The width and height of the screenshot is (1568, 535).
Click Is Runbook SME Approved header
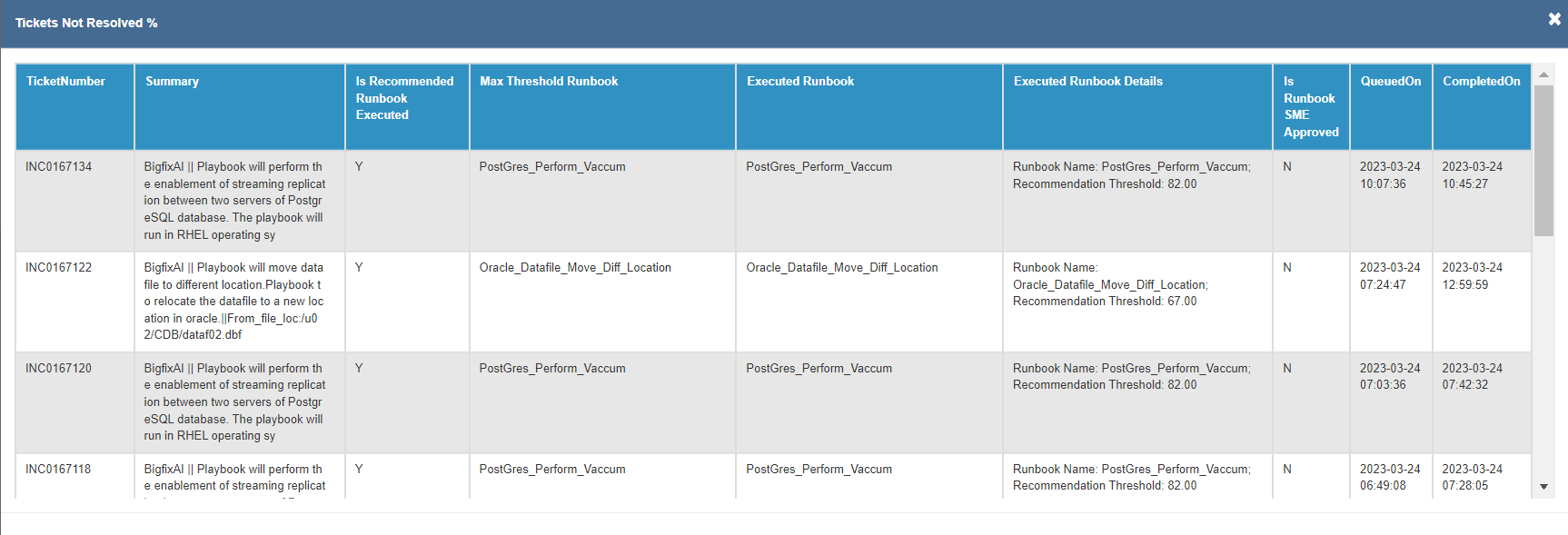click(x=1310, y=106)
